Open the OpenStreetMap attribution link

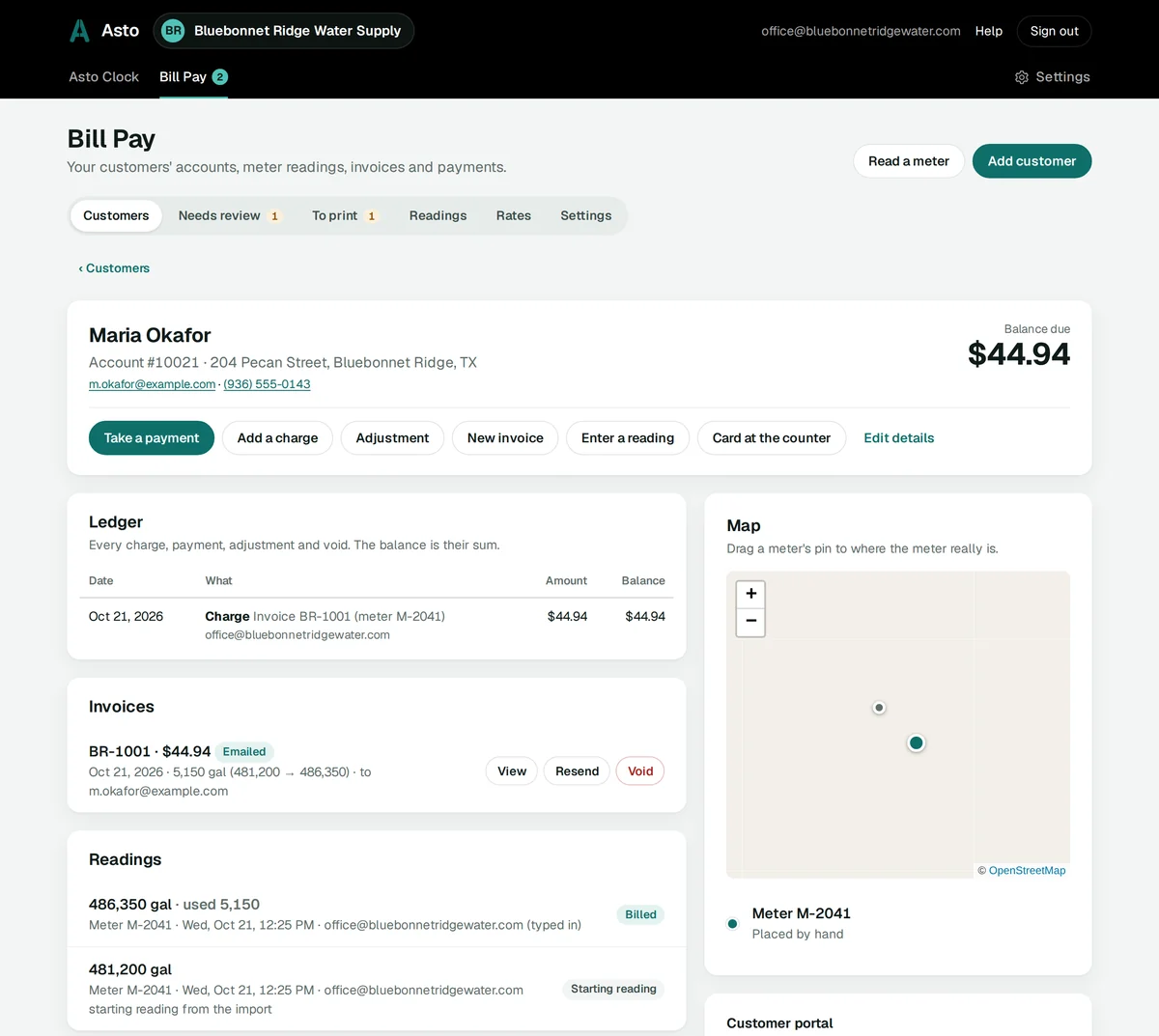[x=1027, y=871]
